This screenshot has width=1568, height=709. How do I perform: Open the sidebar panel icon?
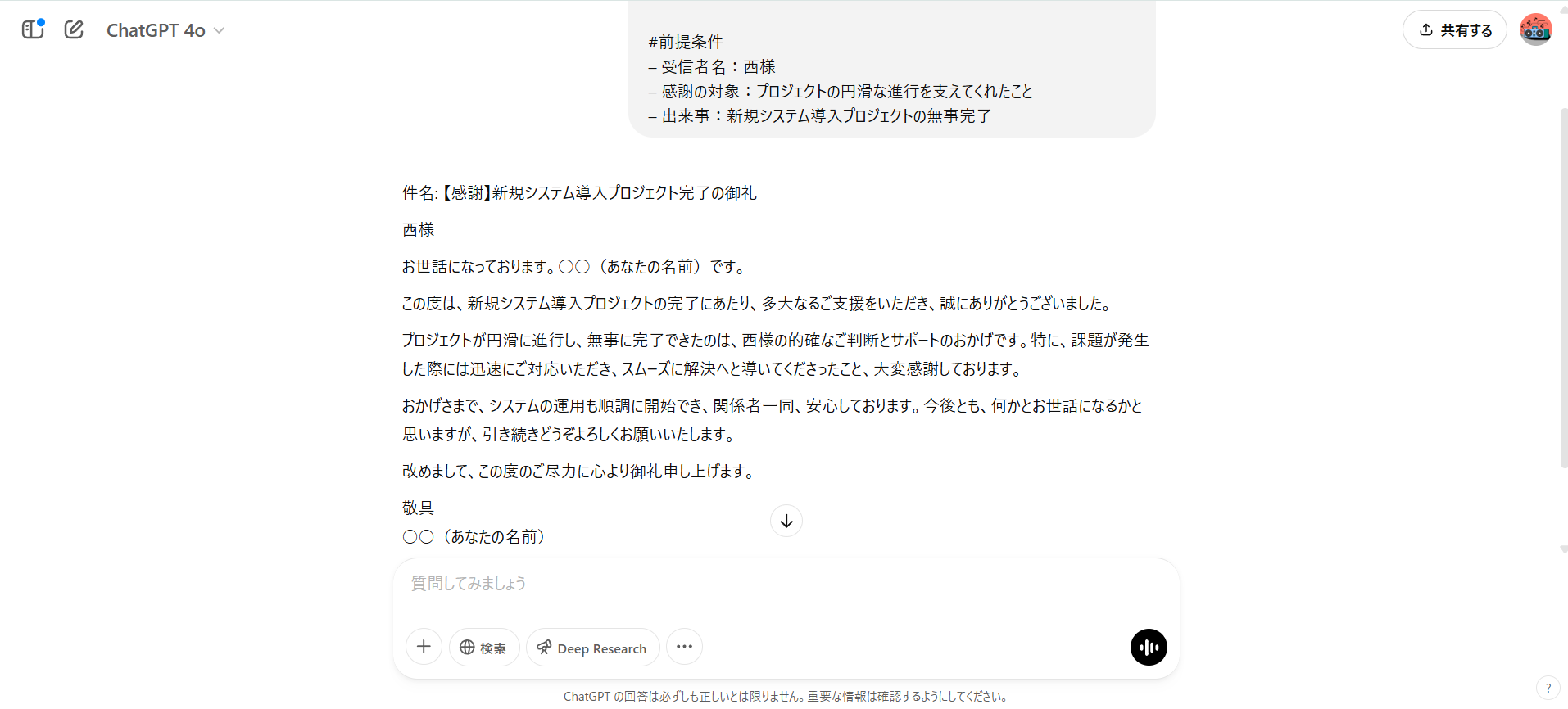[33, 29]
